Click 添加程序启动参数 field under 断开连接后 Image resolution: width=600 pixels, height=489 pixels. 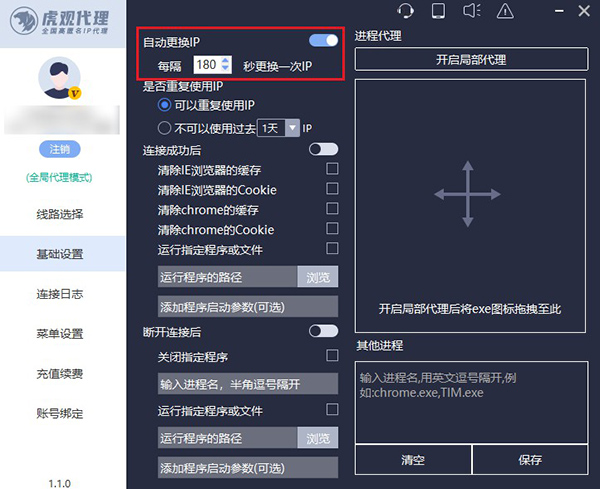(248, 468)
